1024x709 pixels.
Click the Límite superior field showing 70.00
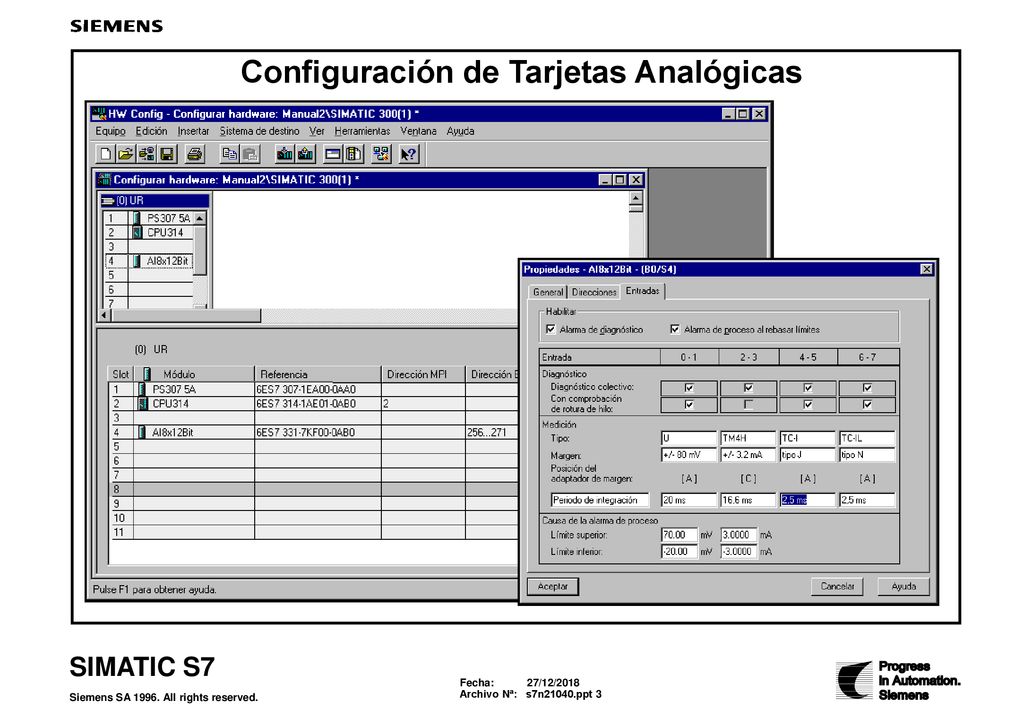point(679,535)
